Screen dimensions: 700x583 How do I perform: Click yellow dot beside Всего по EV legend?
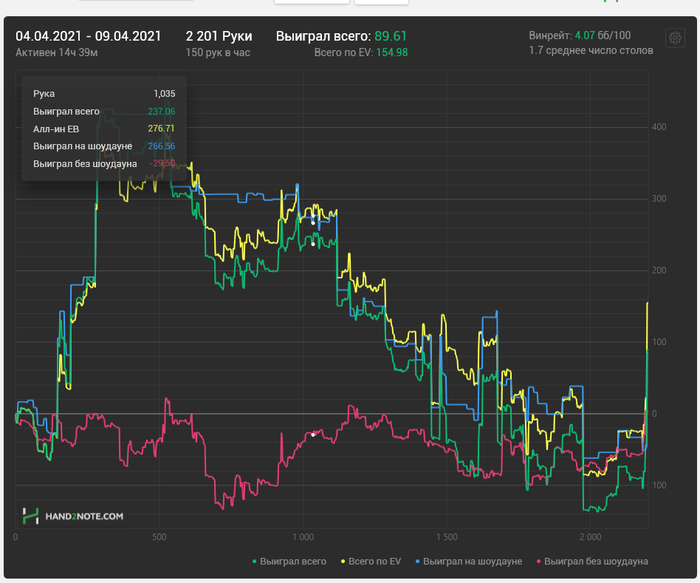pos(345,562)
